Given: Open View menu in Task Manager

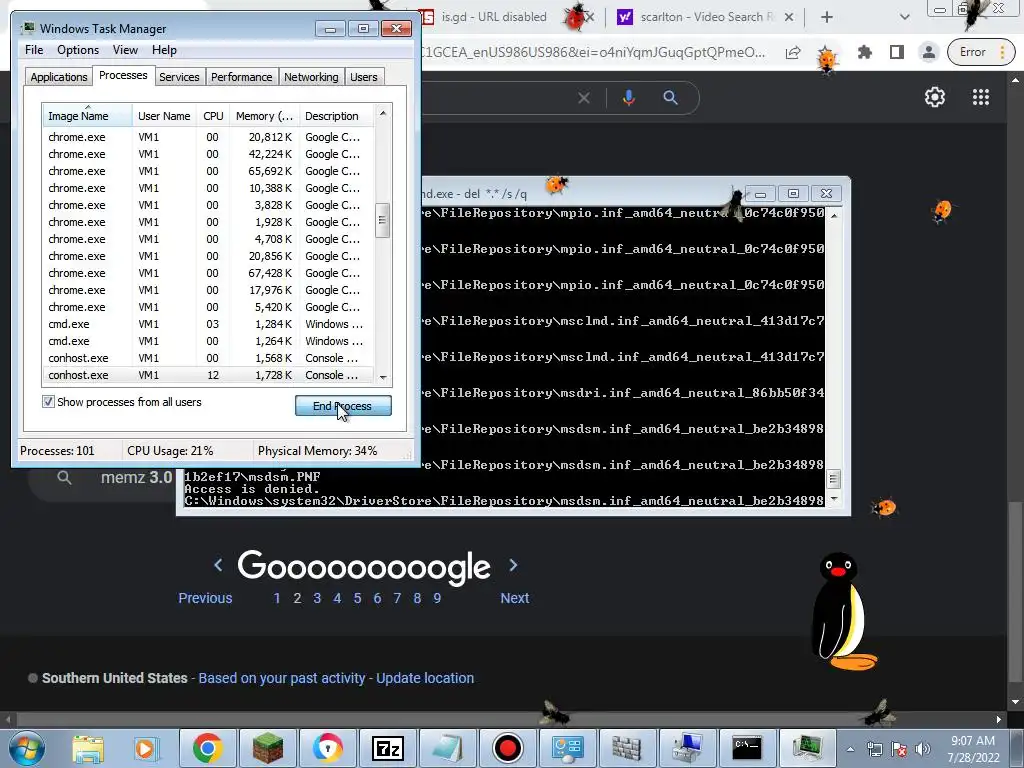Looking at the screenshot, I should click(125, 50).
